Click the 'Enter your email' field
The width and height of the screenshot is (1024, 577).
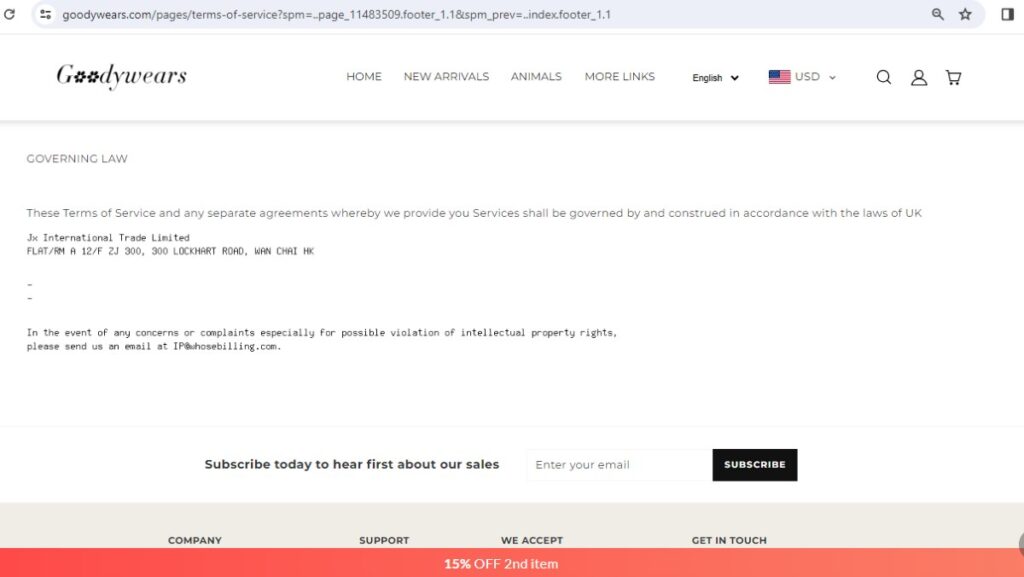pyautogui.click(x=617, y=464)
